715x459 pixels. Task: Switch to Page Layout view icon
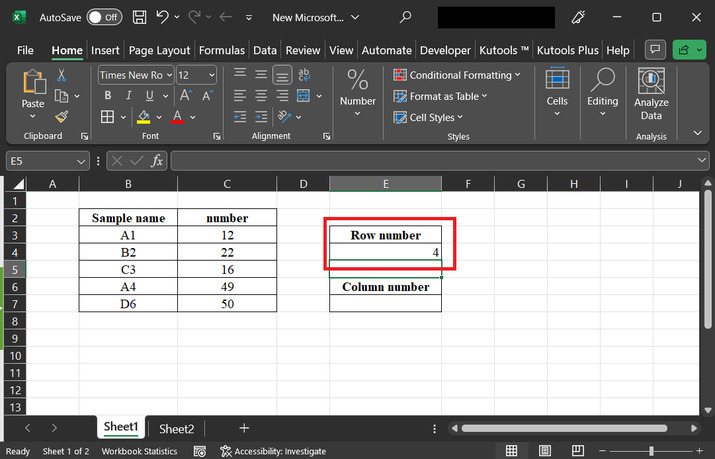coord(544,450)
